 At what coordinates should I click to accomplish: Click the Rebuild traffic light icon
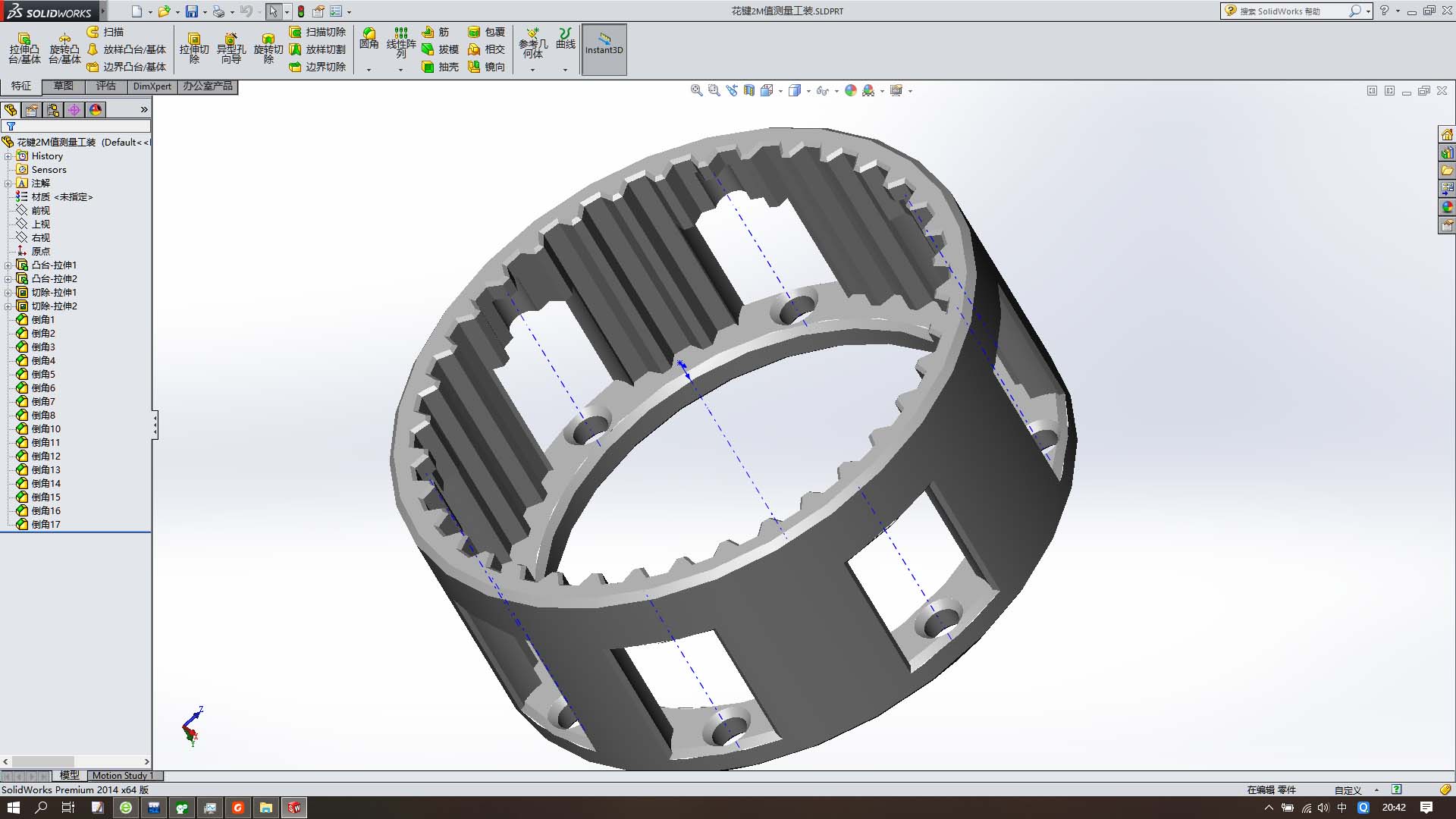click(x=301, y=11)
